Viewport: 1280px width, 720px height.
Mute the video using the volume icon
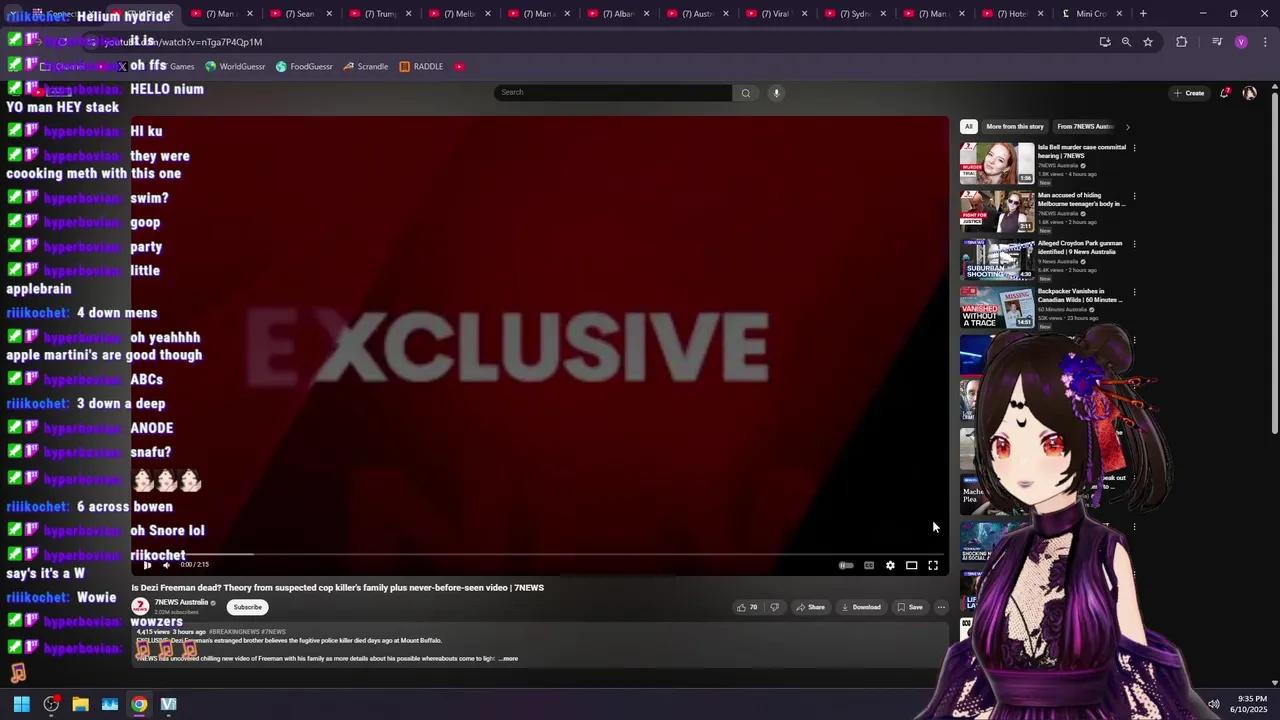(x=167, y=565)
